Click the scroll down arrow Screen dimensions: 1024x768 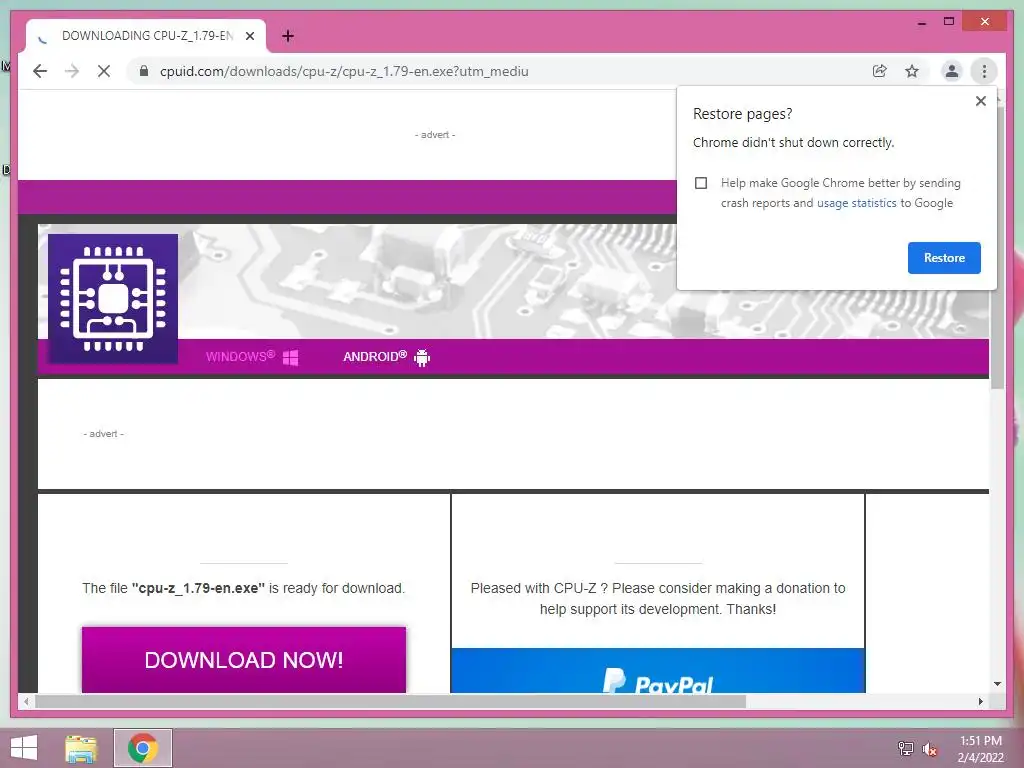(x=997, y=684)
